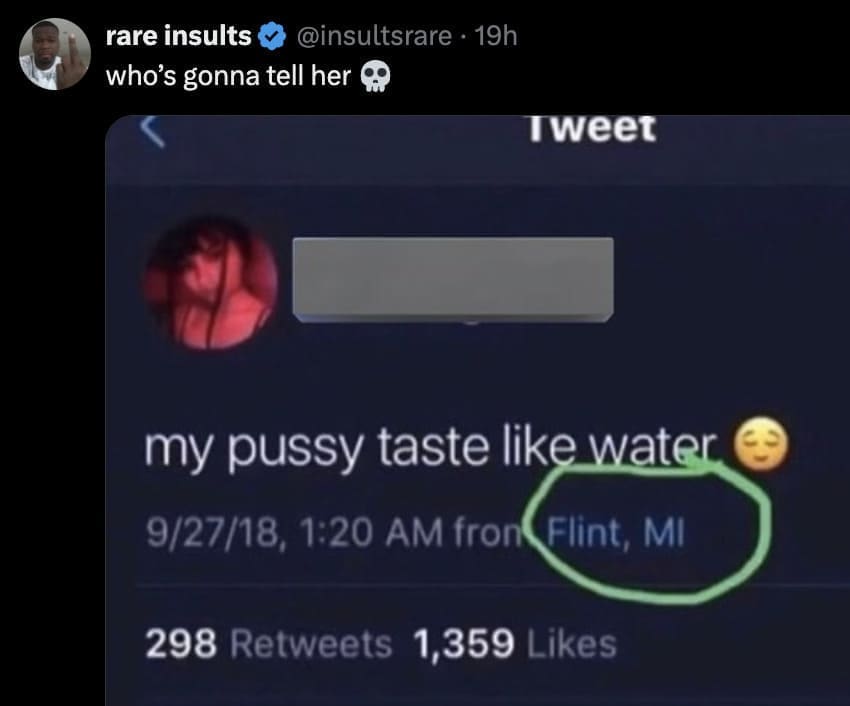850x706 pixels.
Task: Click the blue verified badge
Action: [x=270, y=38]
